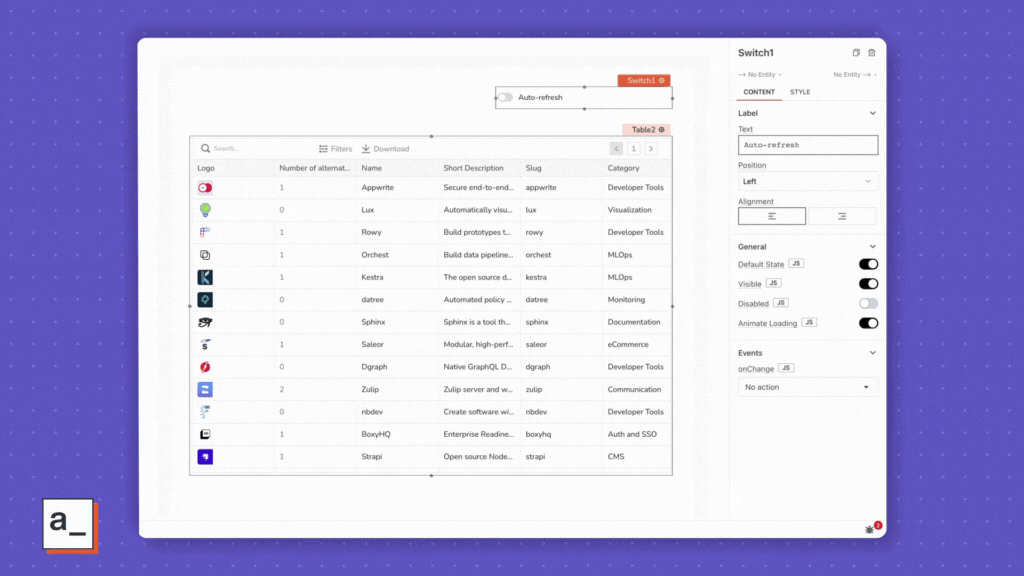The height and width of the screenshot is (576, 1024).
Task: Enable the Disabled property toggle
Action: click(x=868, y=303)
